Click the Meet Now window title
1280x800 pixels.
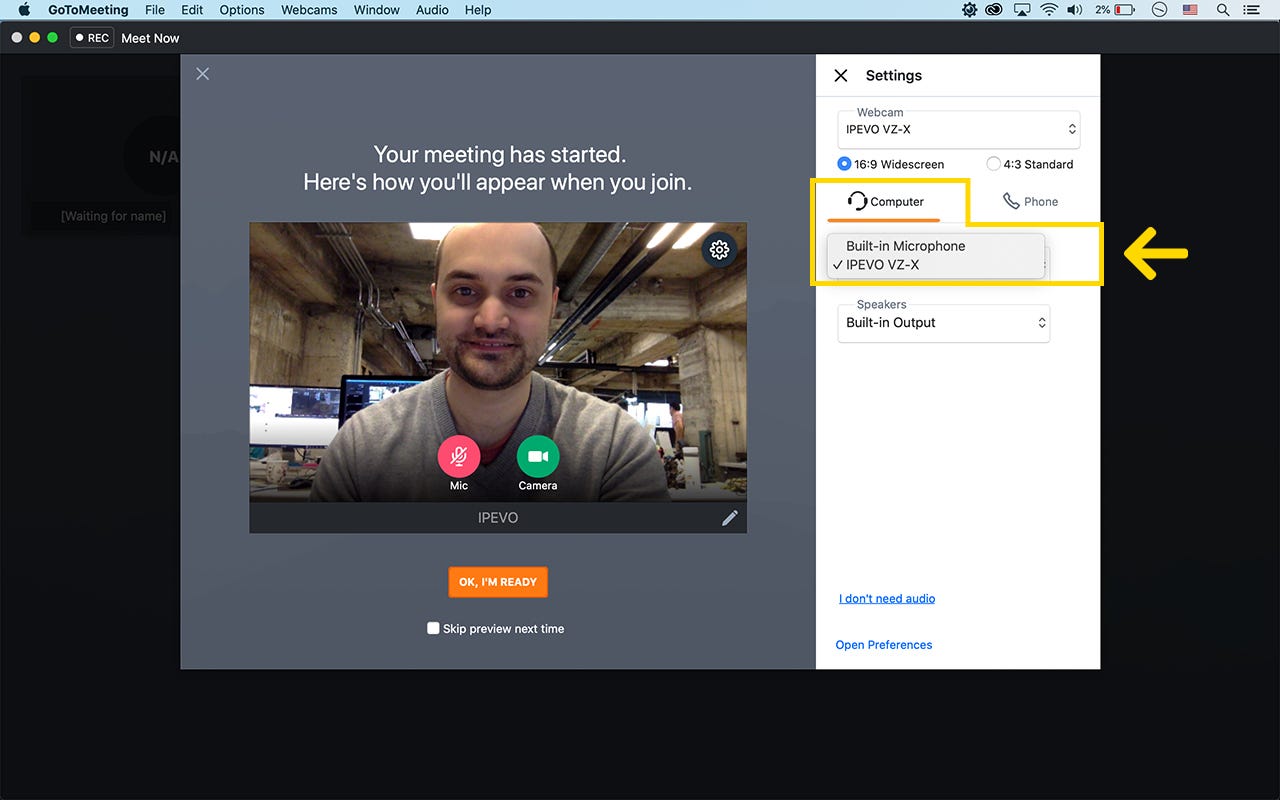pyautogui.click(x=150, y=38)
